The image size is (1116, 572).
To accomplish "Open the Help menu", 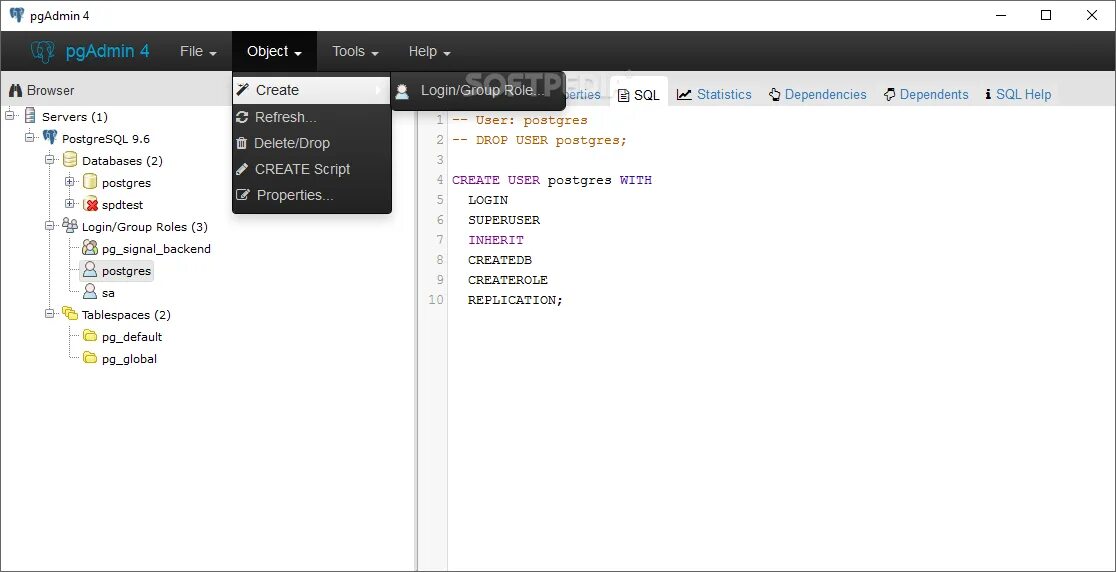I will tap(429, 51).
